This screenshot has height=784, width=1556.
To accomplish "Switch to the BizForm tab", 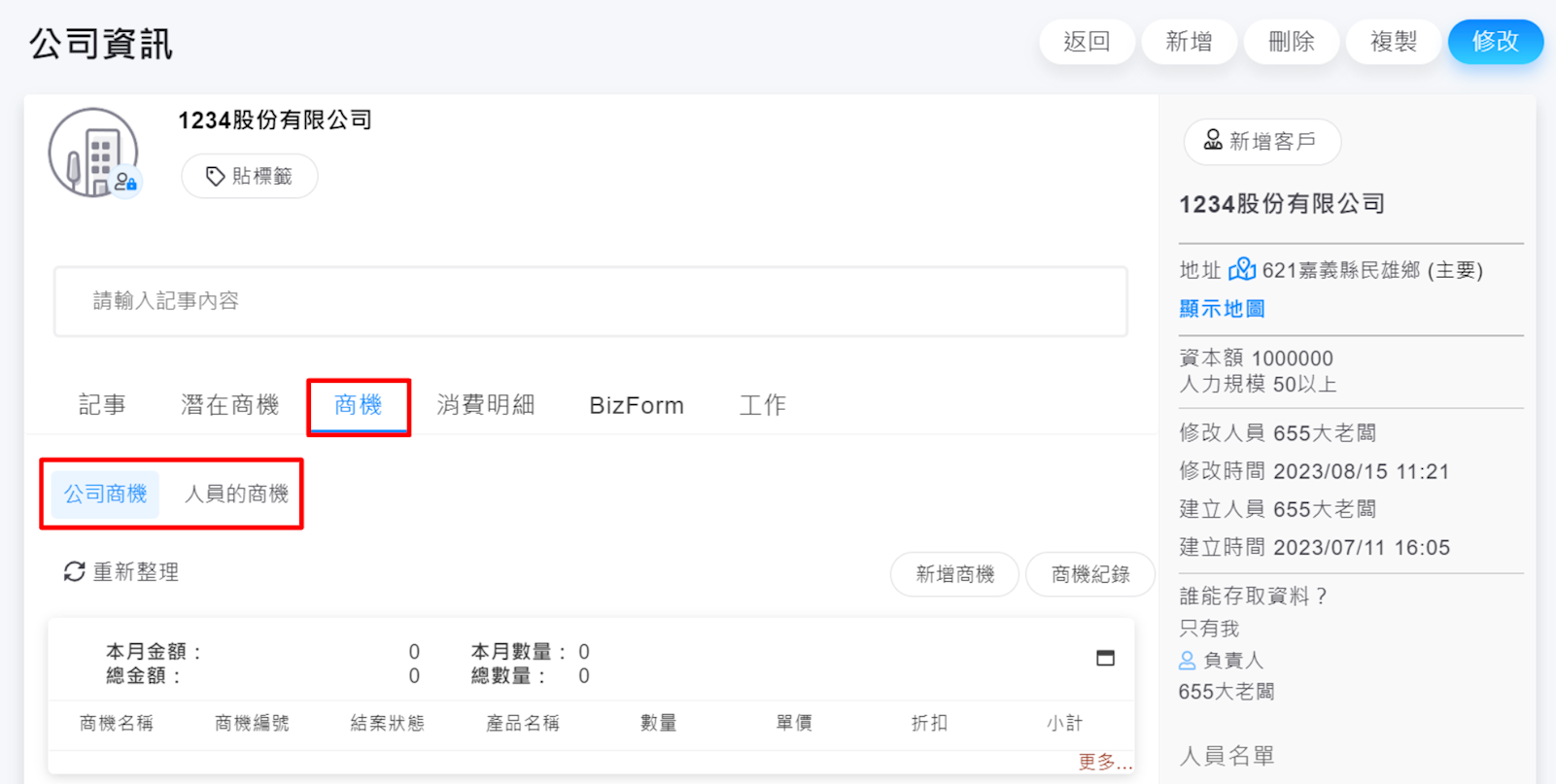I will point(637,405).
